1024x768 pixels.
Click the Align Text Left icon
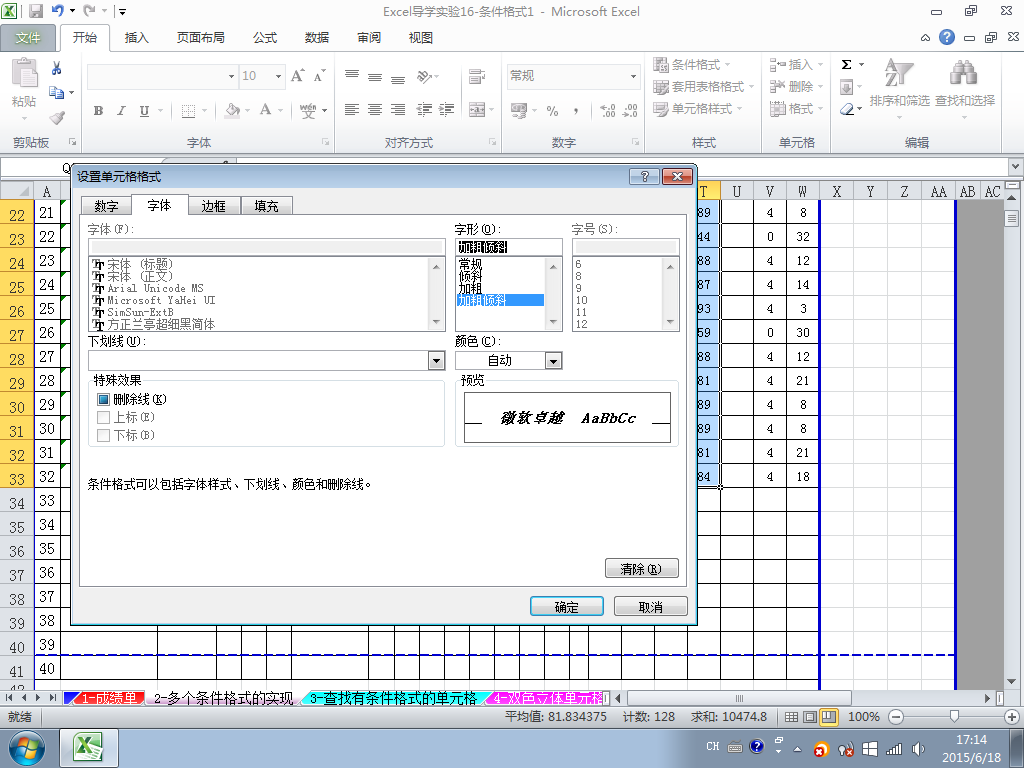[x=352, y=110]
